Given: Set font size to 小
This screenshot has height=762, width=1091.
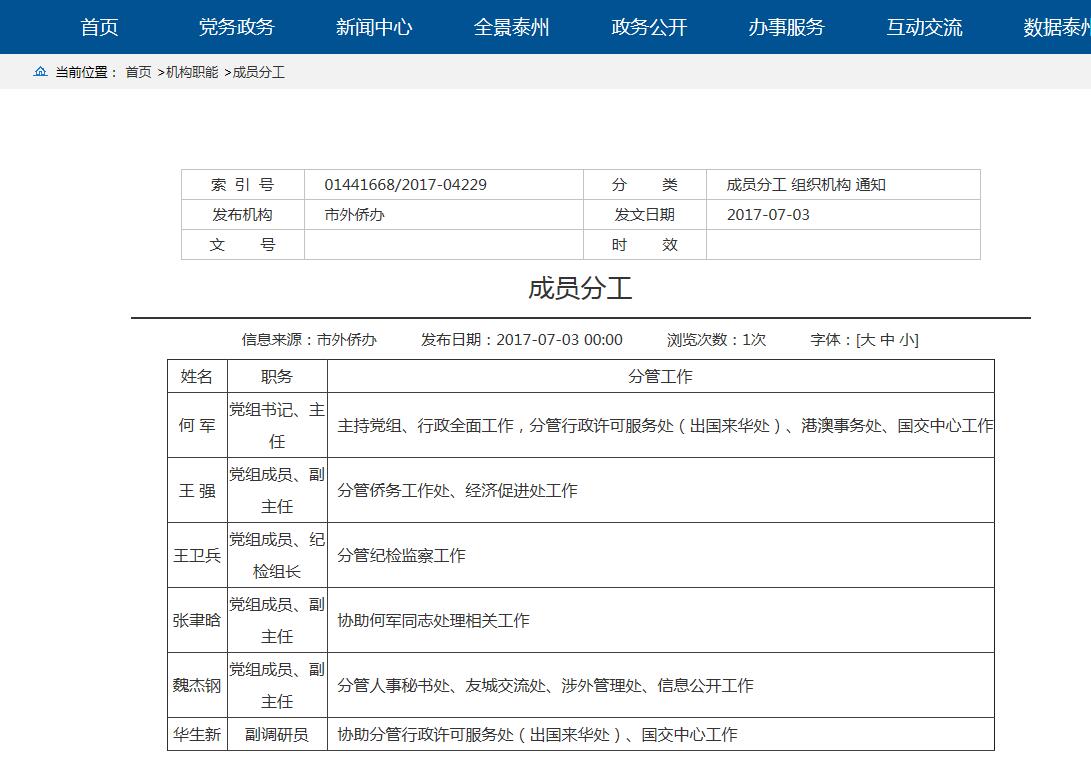Looking at the screenshot, I should pos(907,340).
